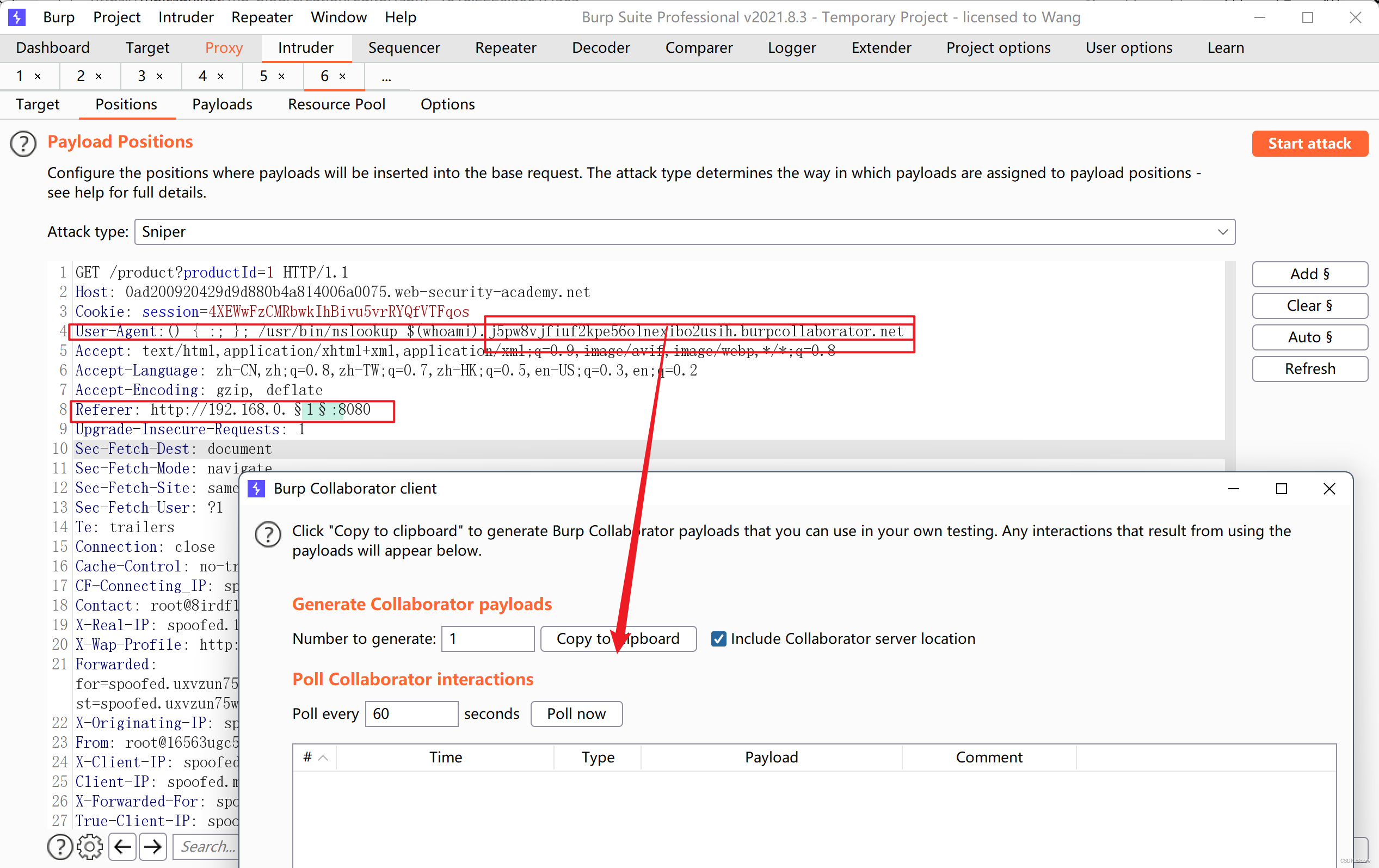Click the Poll now button
1379x868 pixels.
pos(576,713)
